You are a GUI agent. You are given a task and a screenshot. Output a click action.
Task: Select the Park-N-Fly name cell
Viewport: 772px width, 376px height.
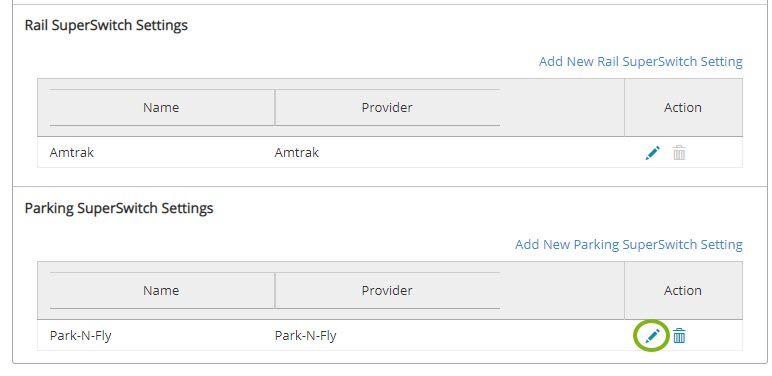coord(81,336)
